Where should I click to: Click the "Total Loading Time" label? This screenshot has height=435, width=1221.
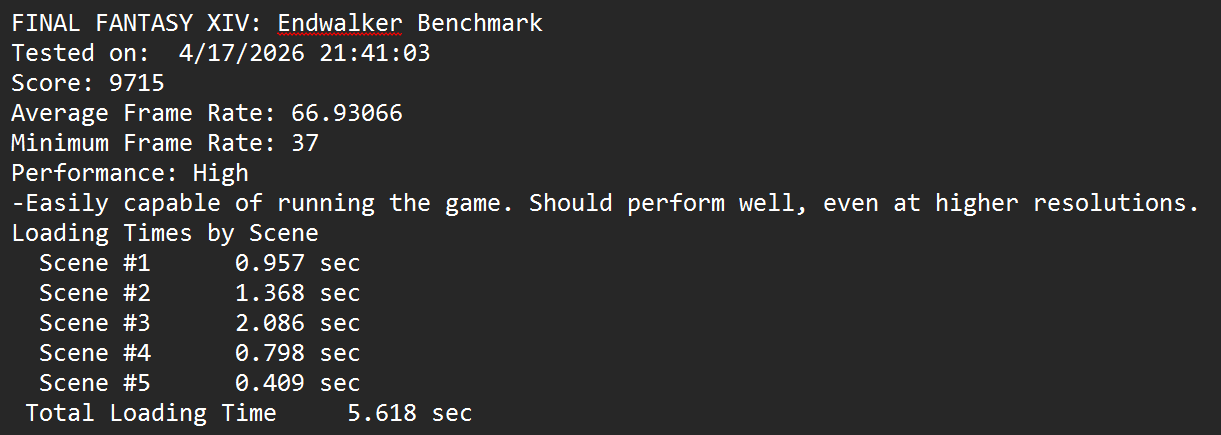[x=151, y=413]
